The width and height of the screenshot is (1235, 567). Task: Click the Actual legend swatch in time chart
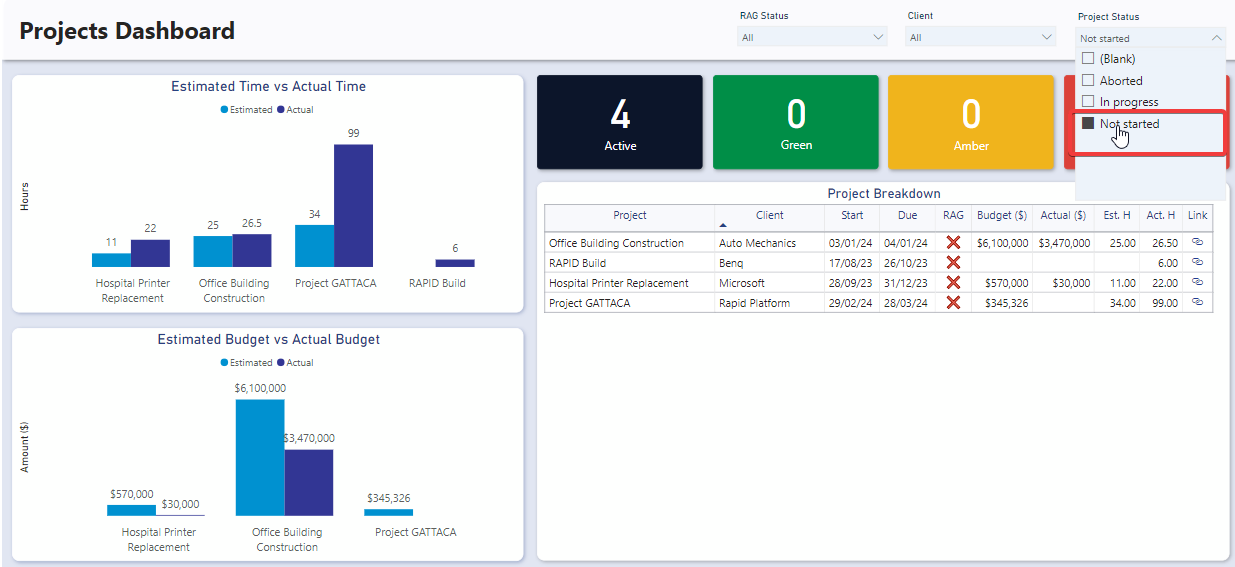(x=281, y=110)
